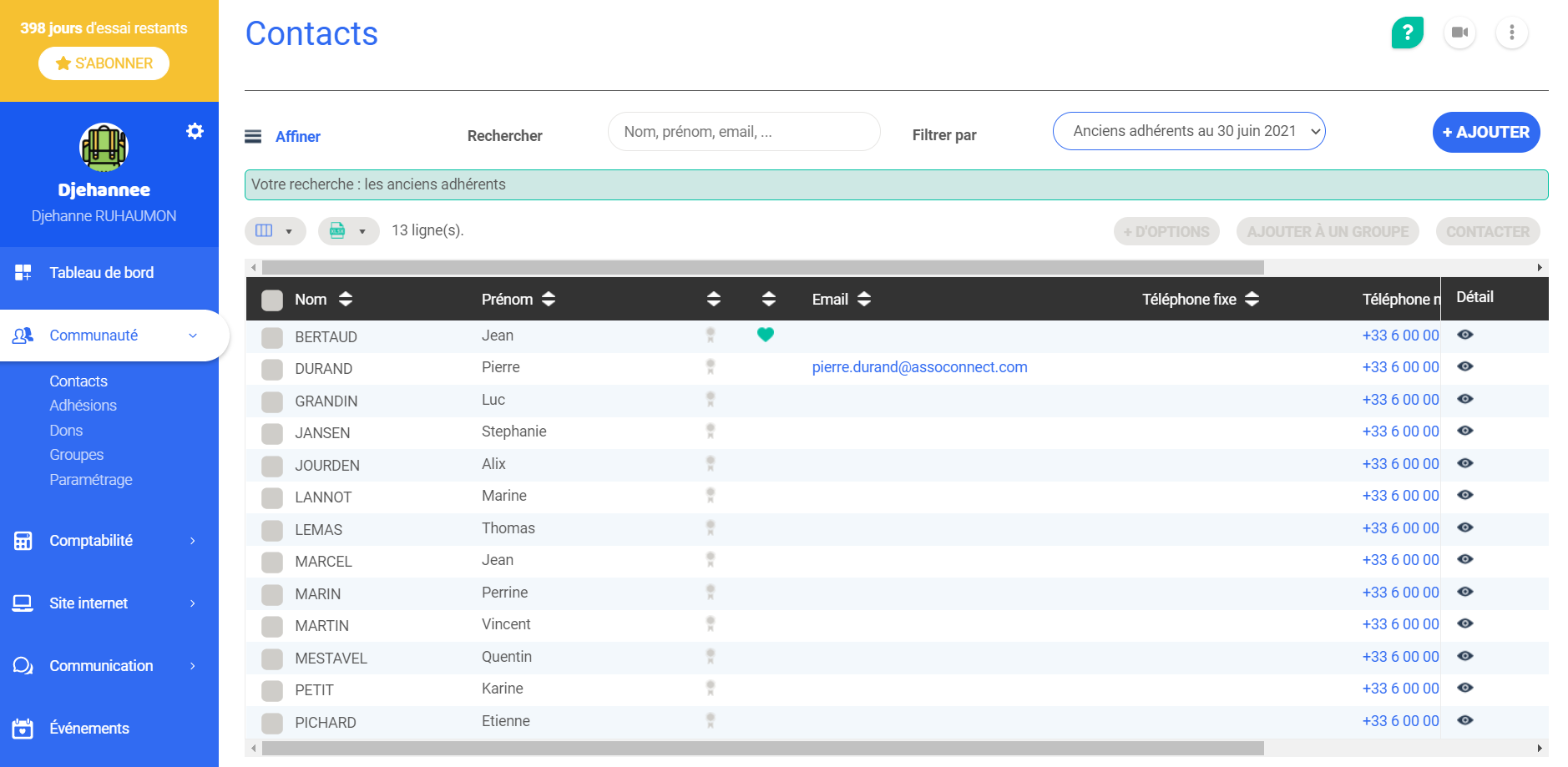This screenshot has width=1568, height=767.
Task: Click the + AJOUTER button
Action: click(x=1485, y=132)
